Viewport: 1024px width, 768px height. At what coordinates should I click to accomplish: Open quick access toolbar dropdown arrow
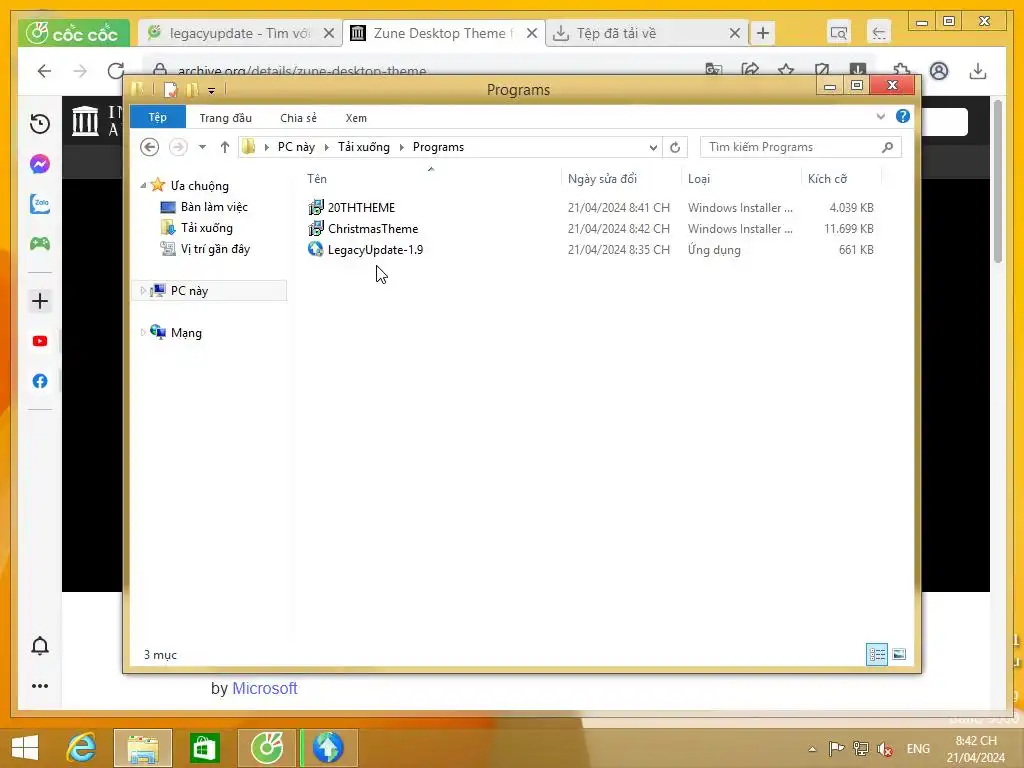pos(212,91)
